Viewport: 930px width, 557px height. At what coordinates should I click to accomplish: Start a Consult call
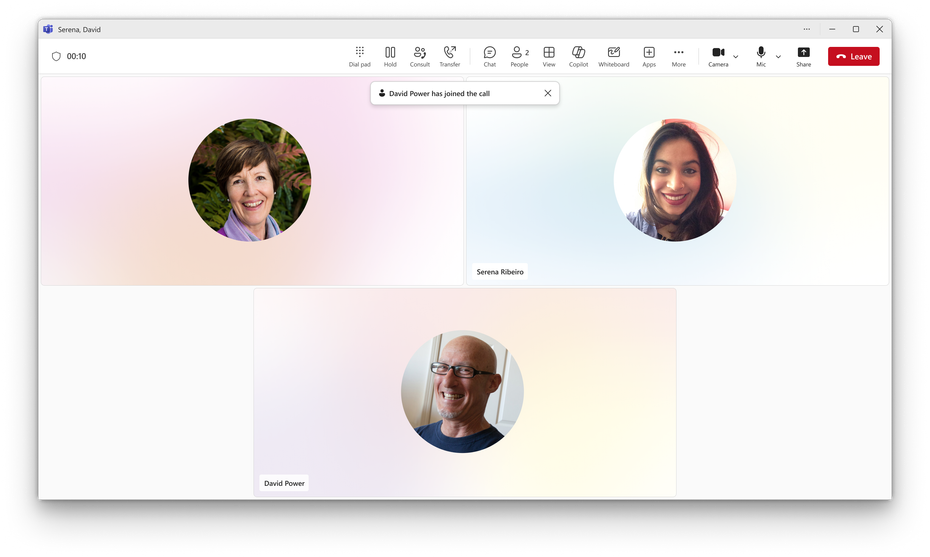[x=419, y=56]
